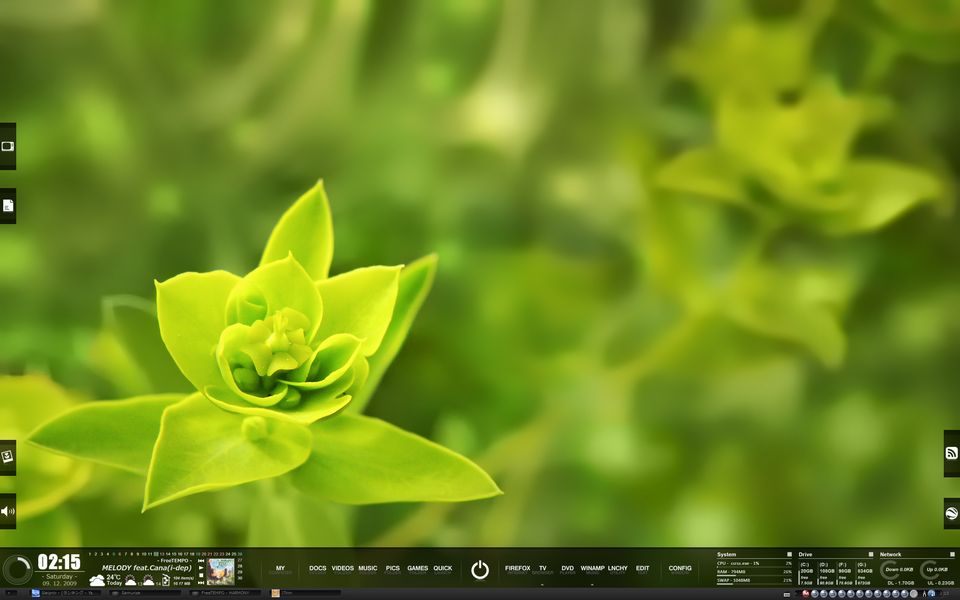
Task: Click the circular clock ring gauge
Action: [x=17, y=570]
